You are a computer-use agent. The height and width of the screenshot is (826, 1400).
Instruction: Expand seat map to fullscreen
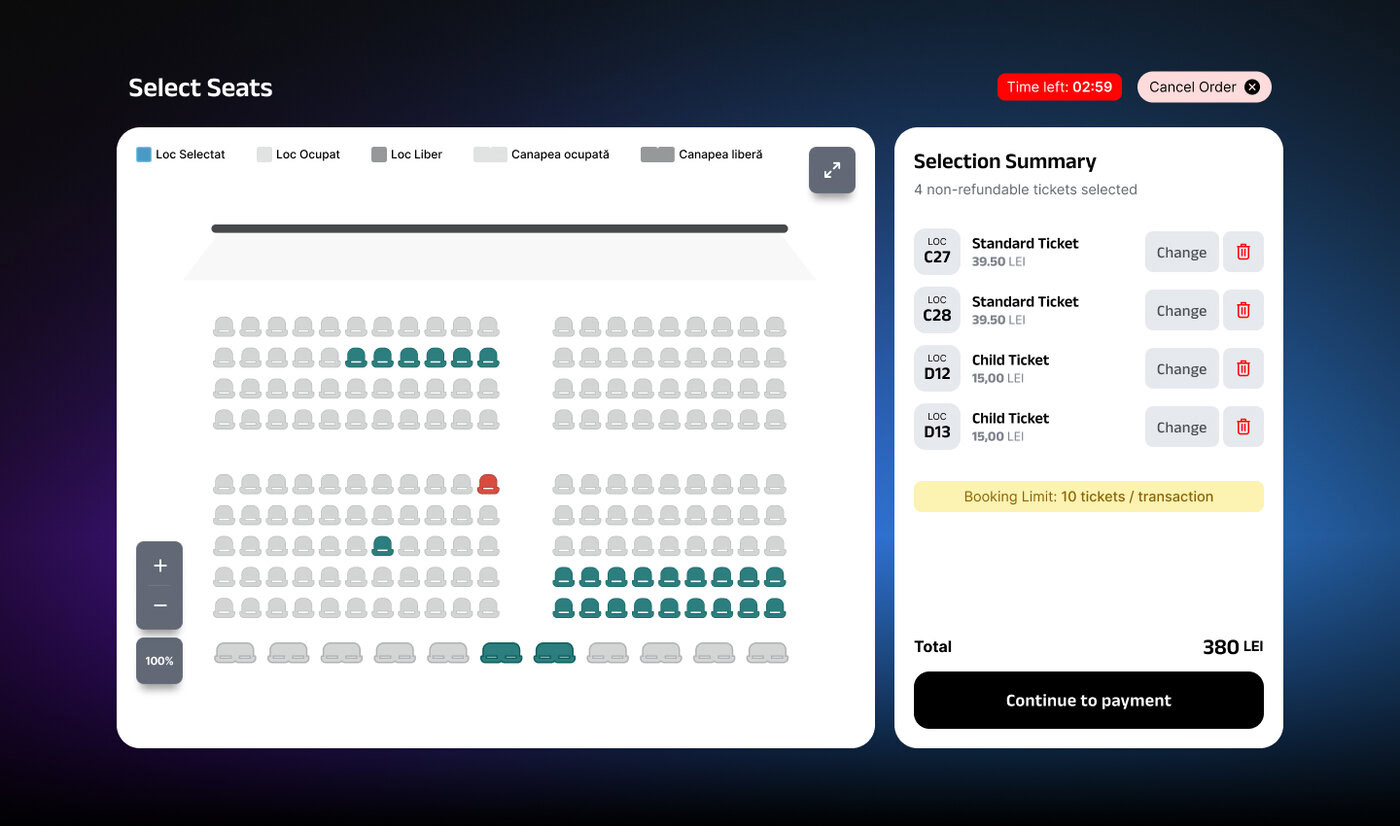coord(832,170)
